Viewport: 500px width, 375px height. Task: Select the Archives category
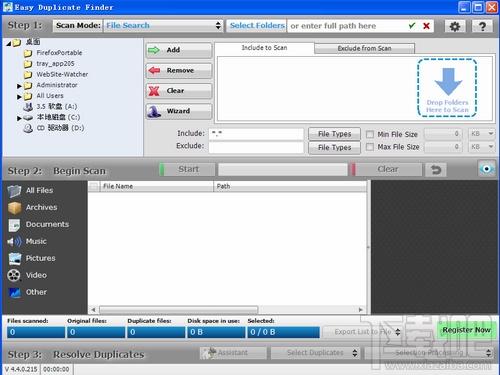33,207
